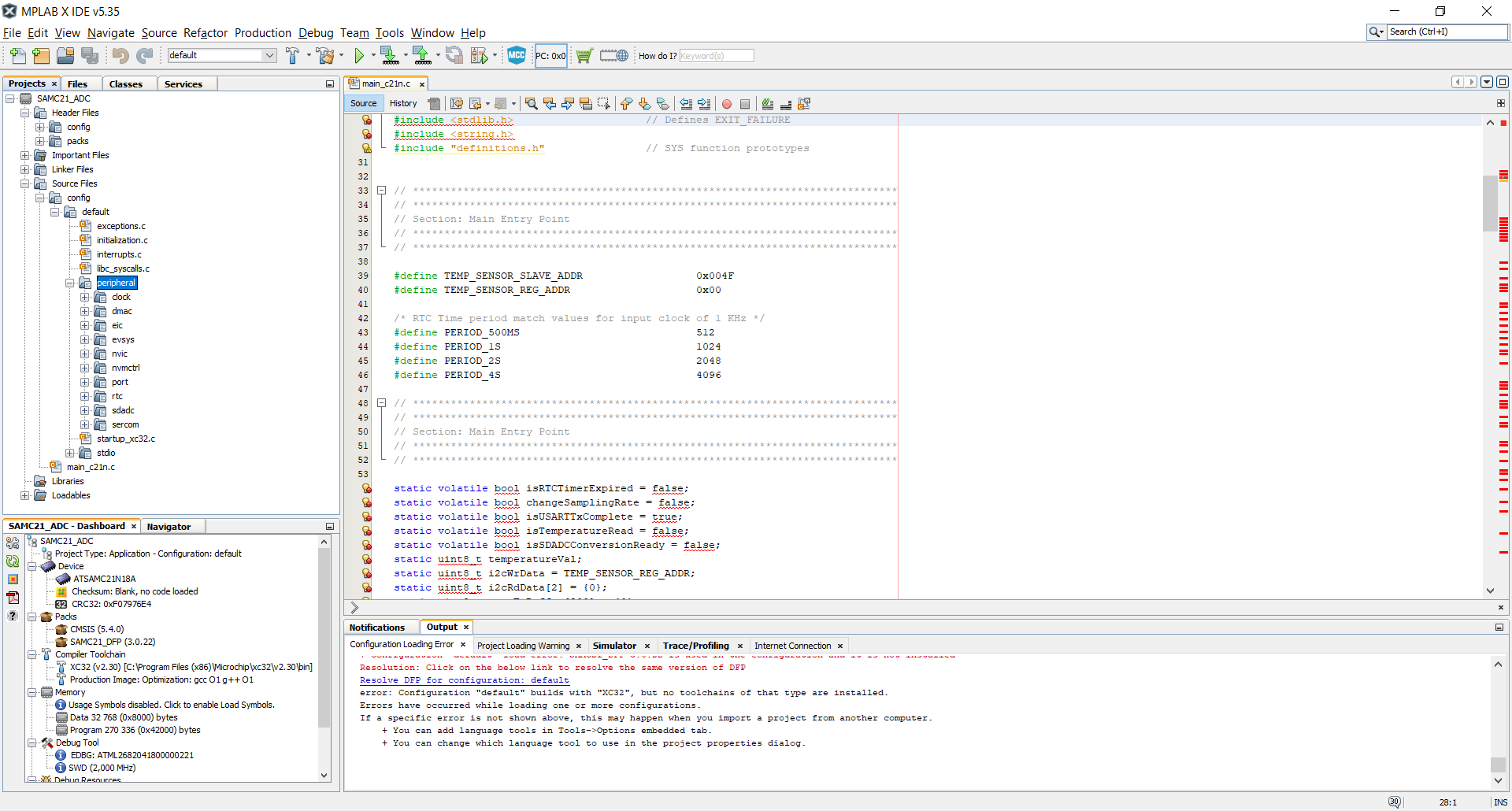Collapse the code fold at line 33

pyautogui.click(x=381, y=190)
